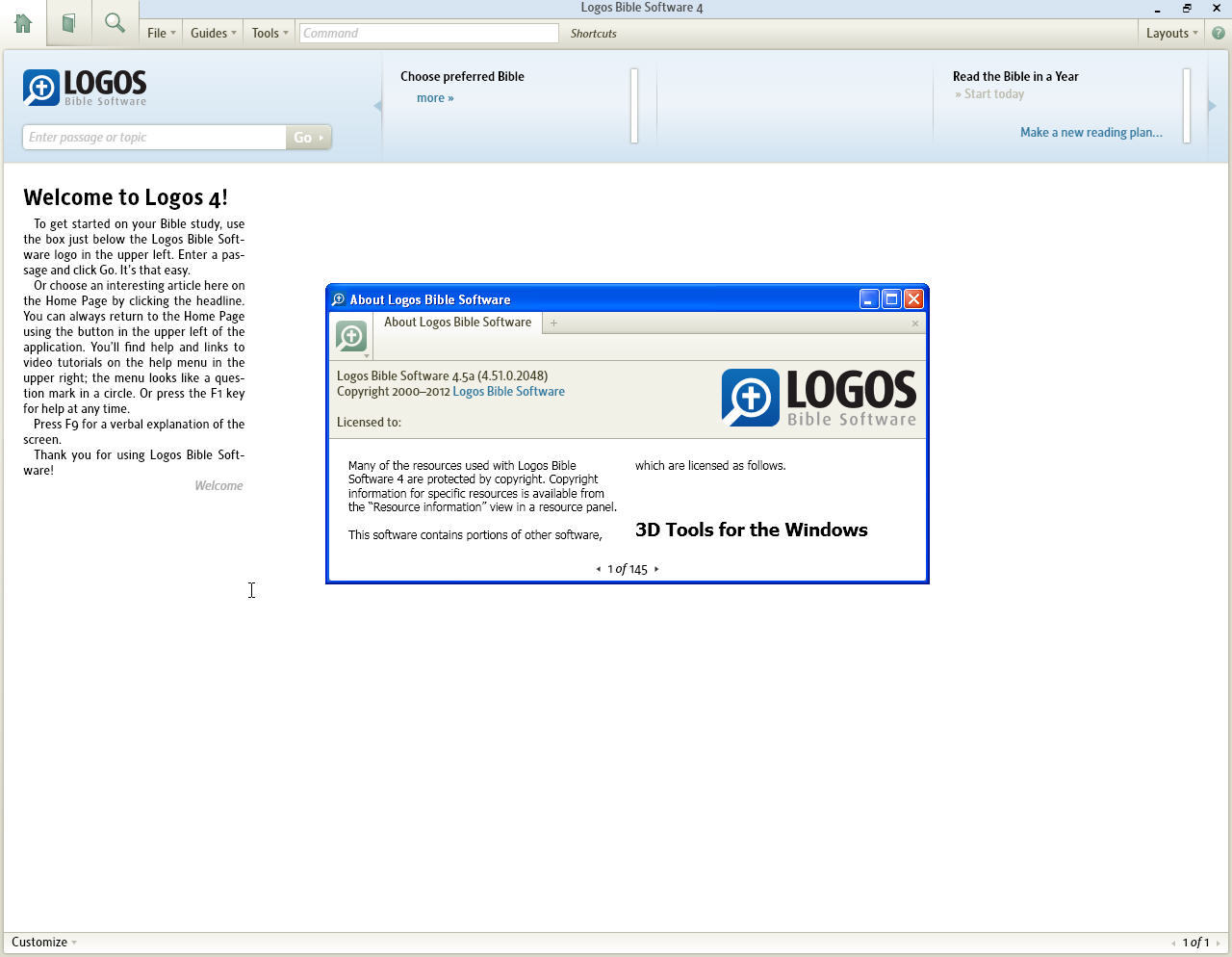Click the '3D Tools for the Windows' heading
Screen dimensions: 1232x957
pos(752,530)
